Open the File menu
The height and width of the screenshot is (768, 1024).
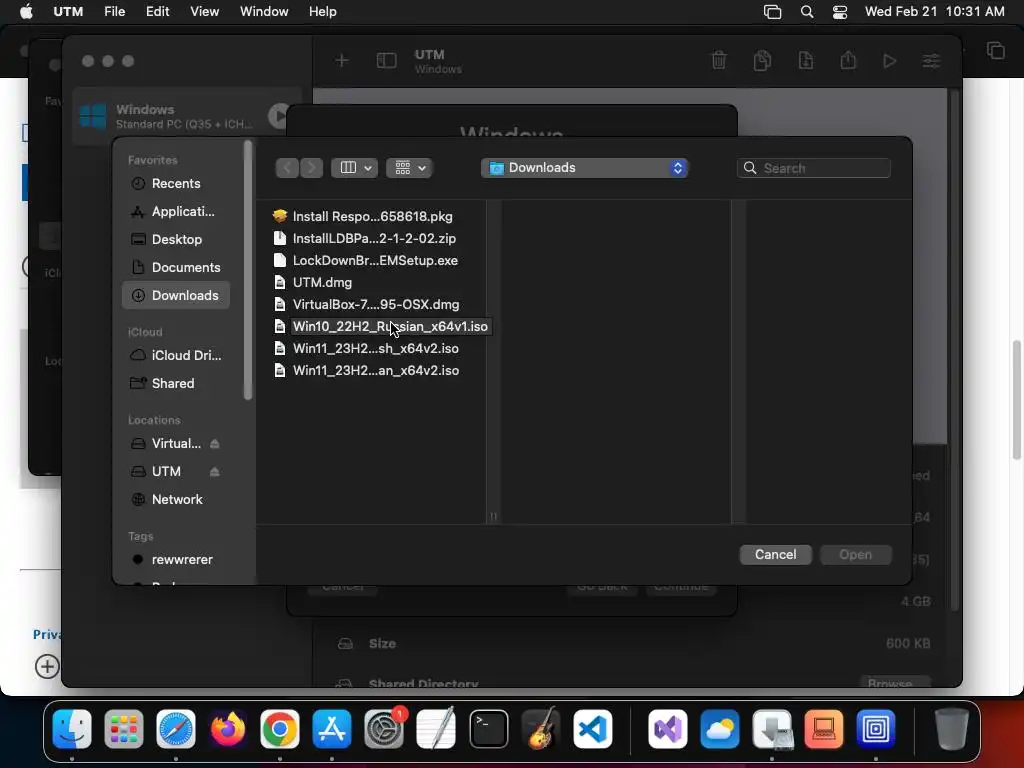point(114,12)
